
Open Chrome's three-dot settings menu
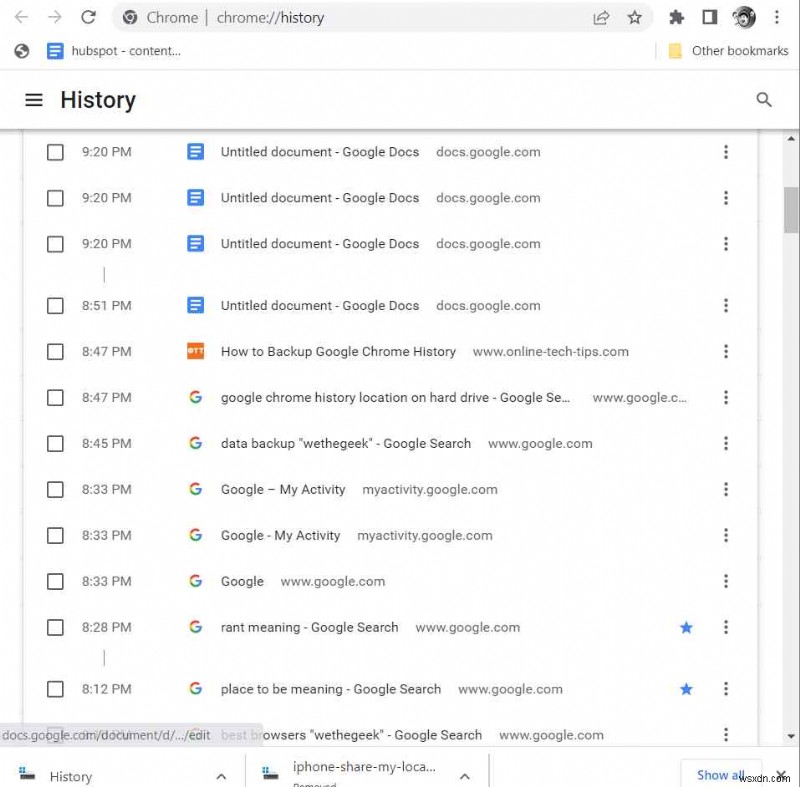click(777, 17)
